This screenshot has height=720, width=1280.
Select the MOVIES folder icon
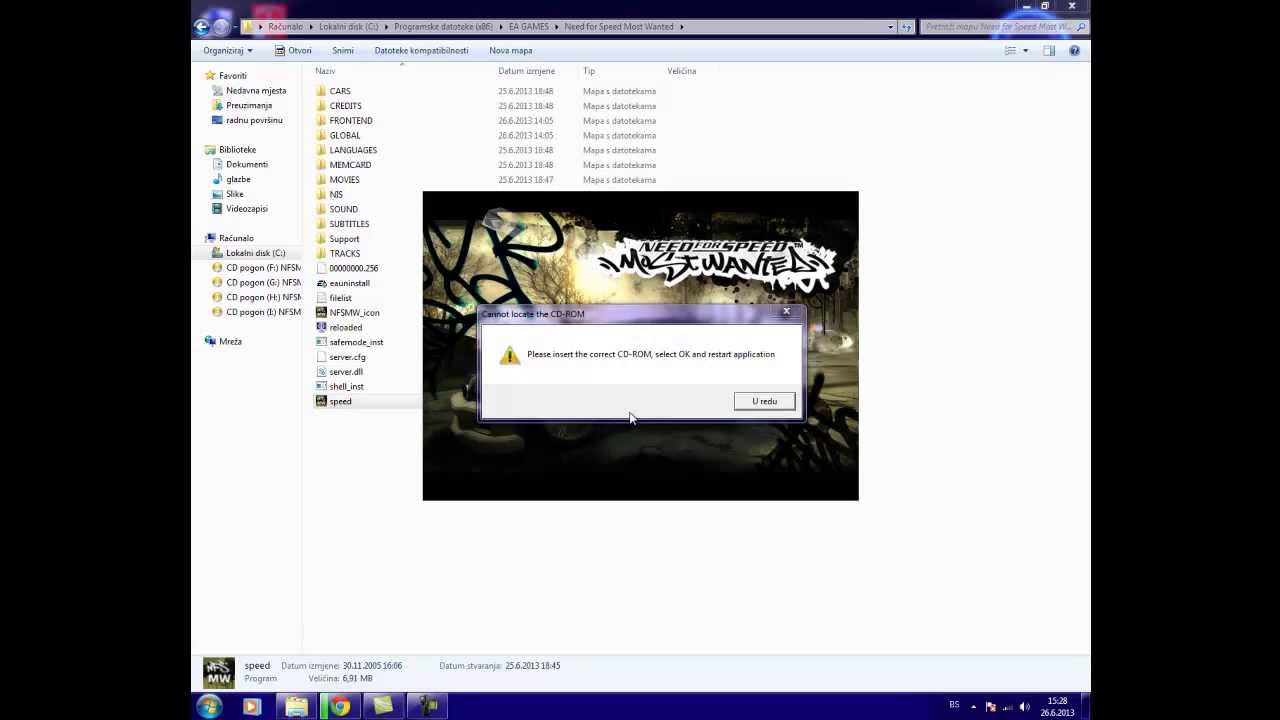coord(321,180)
